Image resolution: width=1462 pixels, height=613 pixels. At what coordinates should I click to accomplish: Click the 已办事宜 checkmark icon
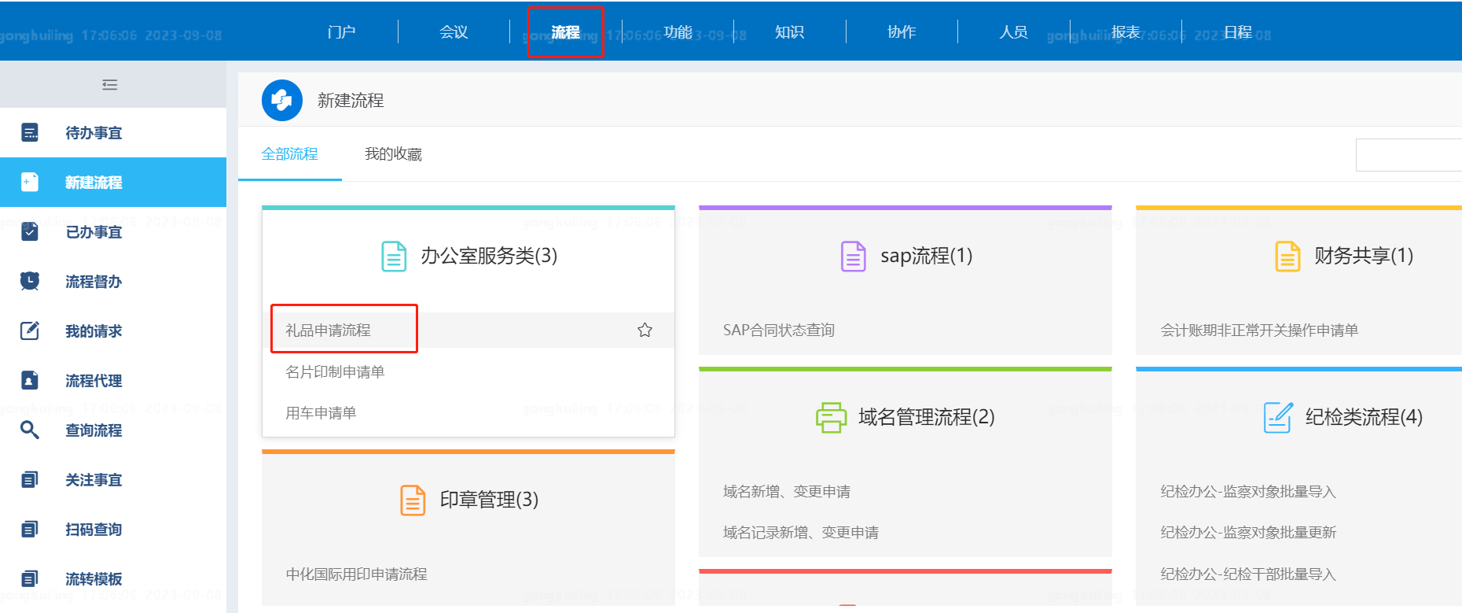point(30,232)
